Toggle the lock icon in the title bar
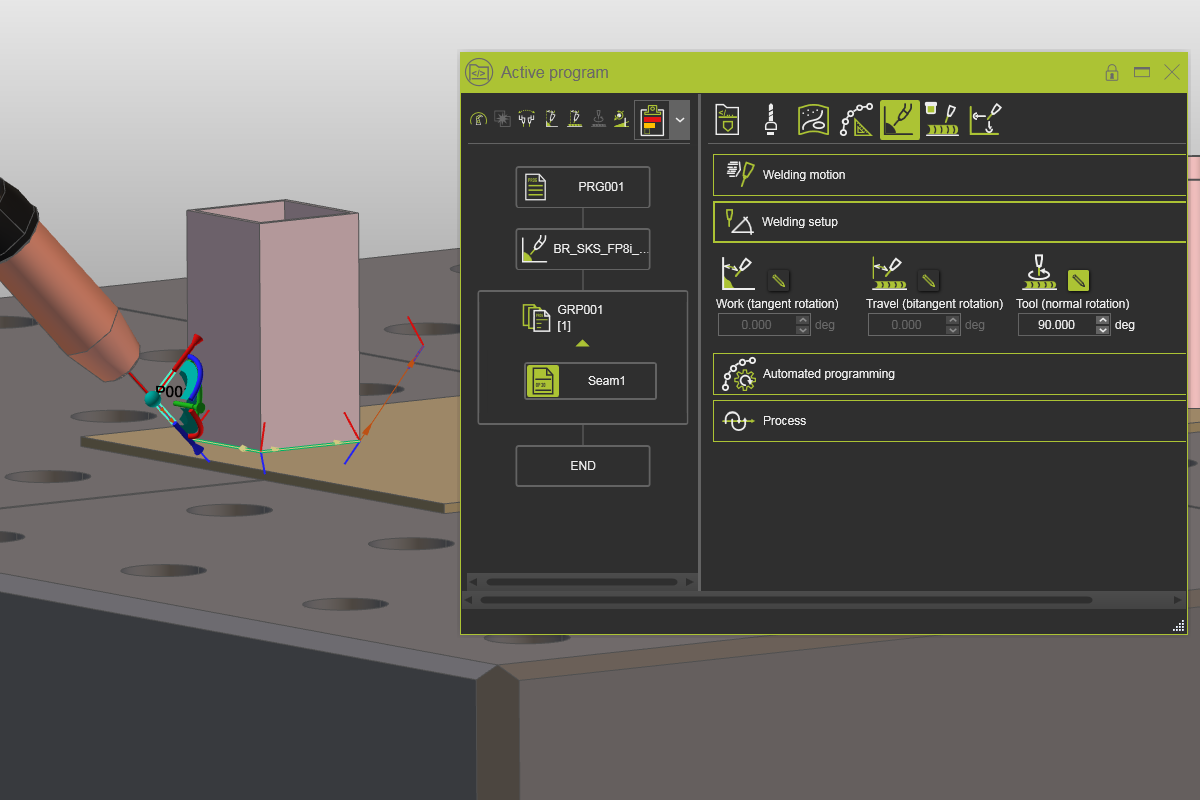Image resolution: width=1200 pixels, height=800 pixels. [x=1111, y=72]
